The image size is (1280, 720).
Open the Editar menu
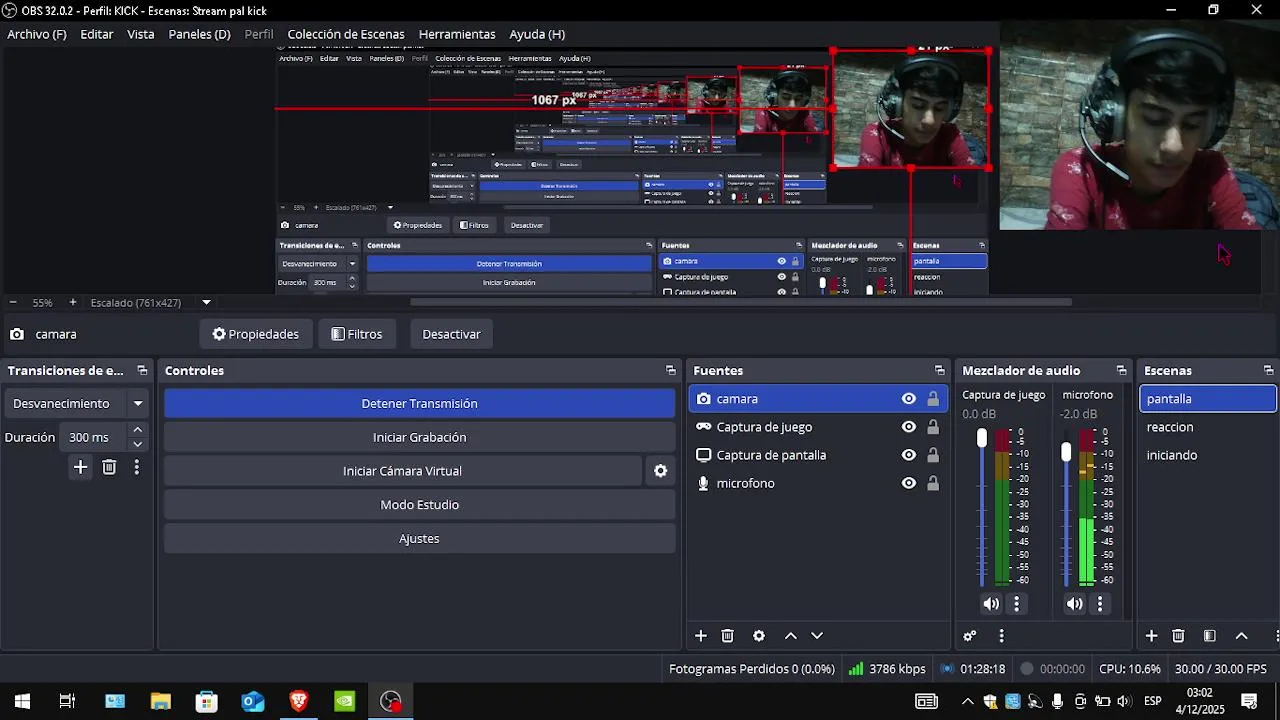click(97, 34)
